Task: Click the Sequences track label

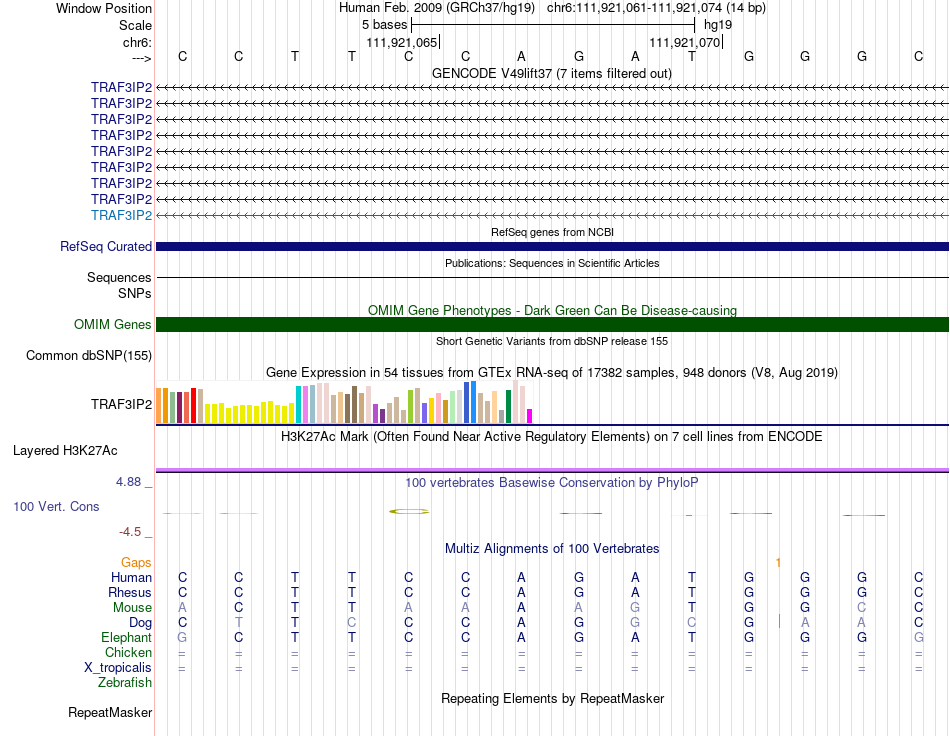Action: (119, 277)
